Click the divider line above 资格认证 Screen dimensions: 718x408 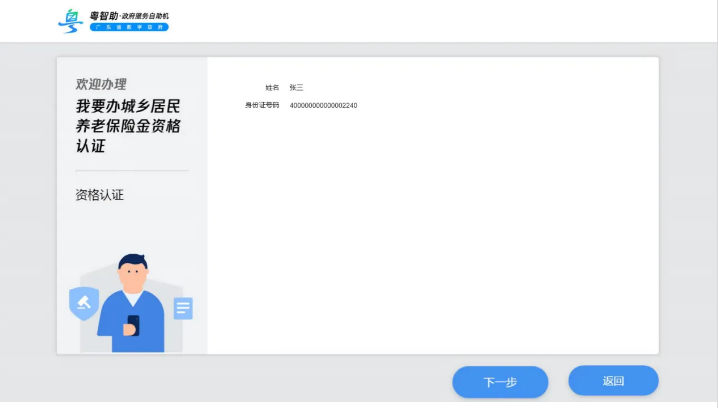131,170
